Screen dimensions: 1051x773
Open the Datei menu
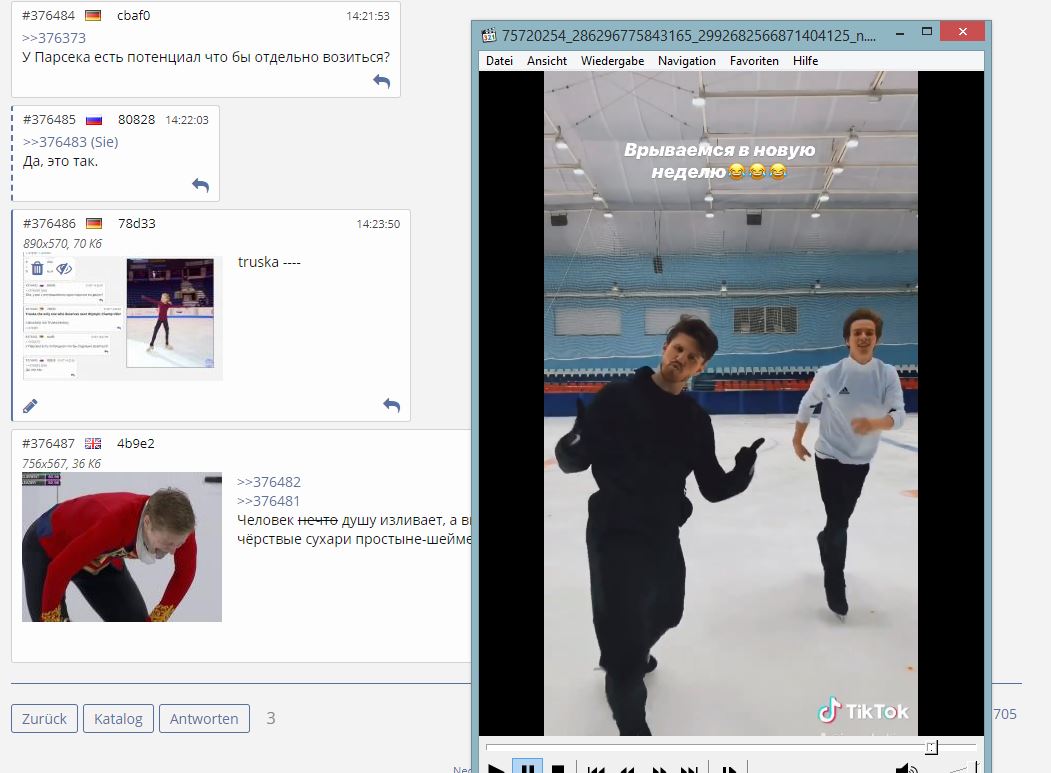[x=498, y=61]
